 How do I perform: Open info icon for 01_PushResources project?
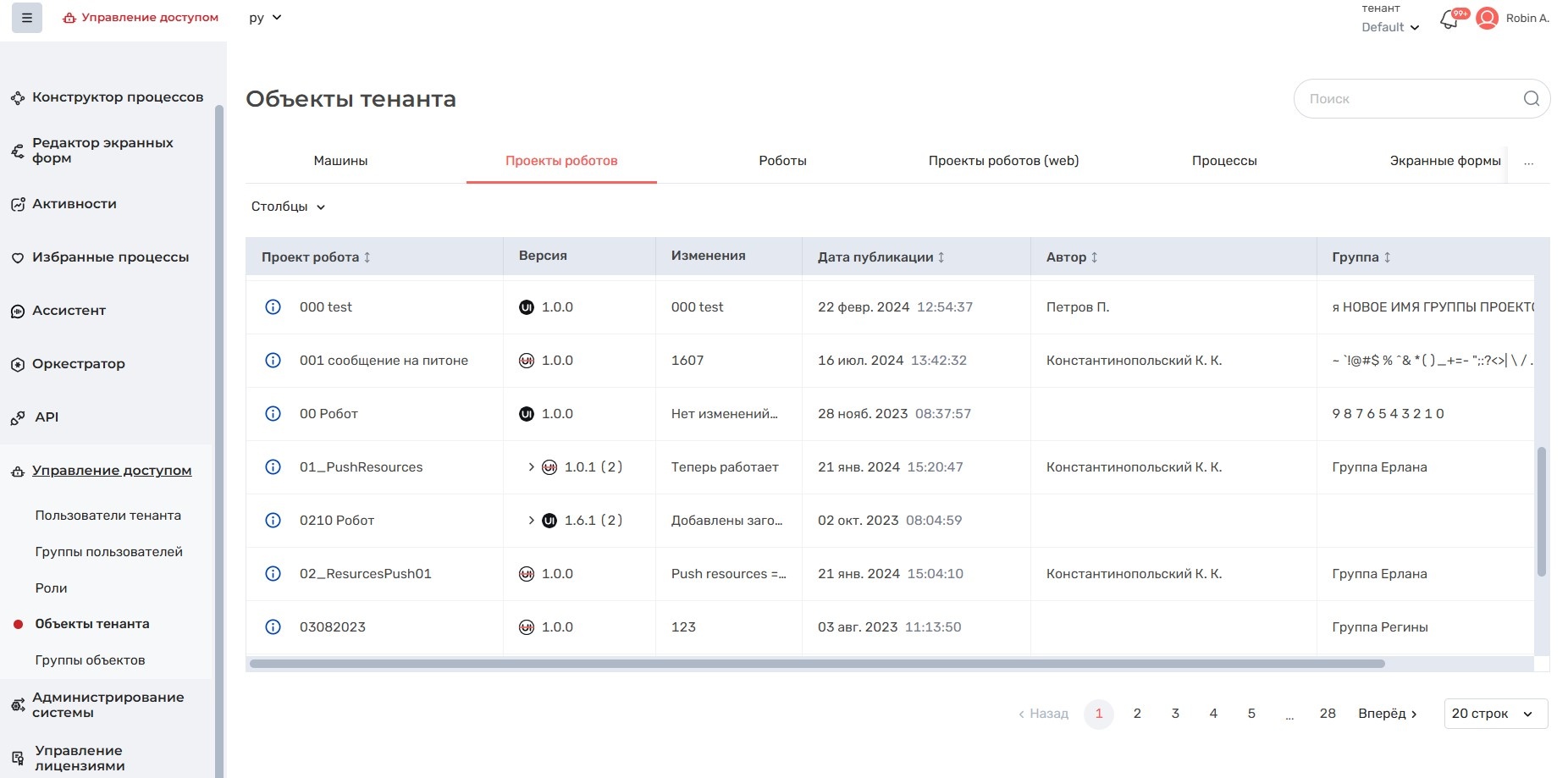click(x=273, y=467)
